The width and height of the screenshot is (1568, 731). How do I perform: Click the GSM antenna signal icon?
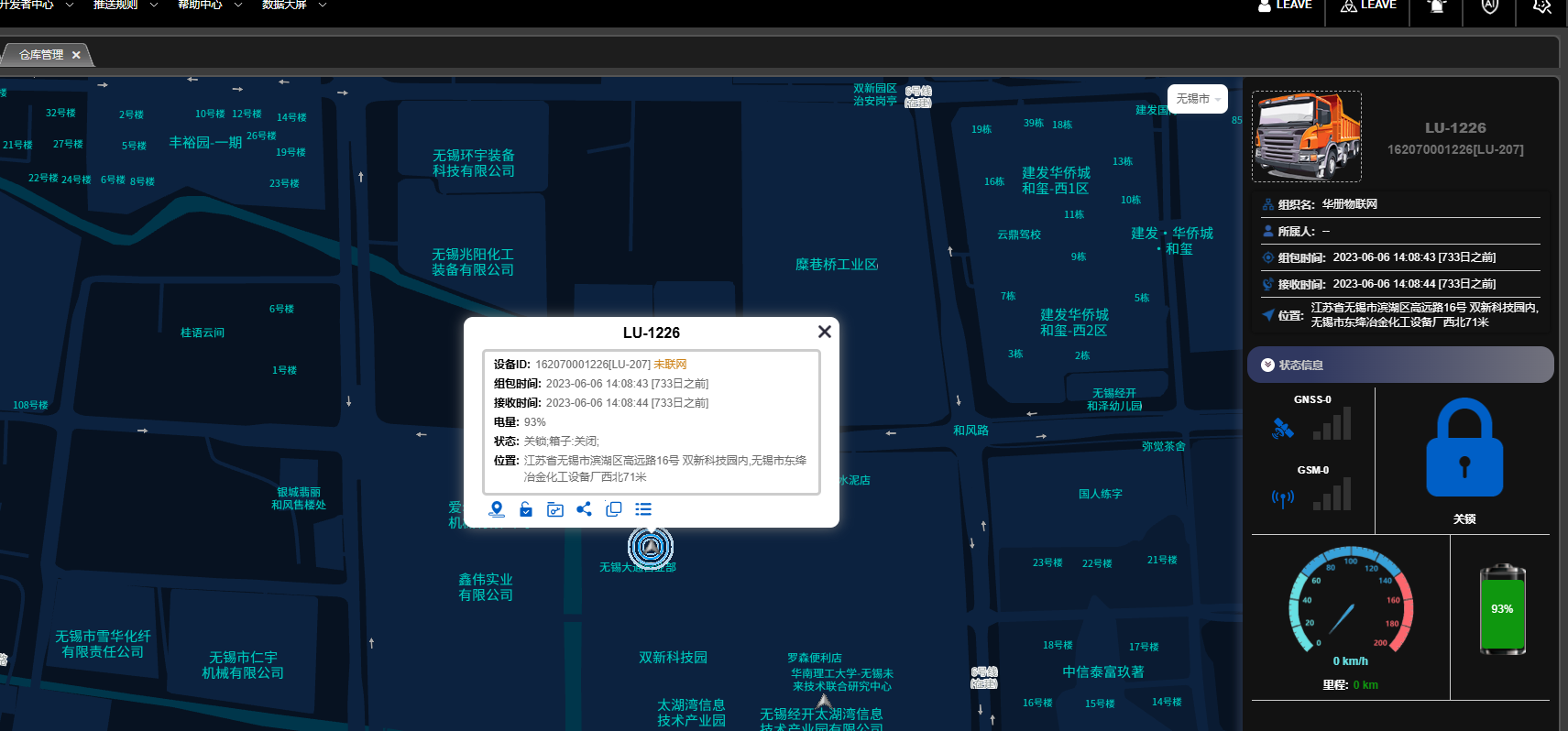click(x=1283, y=497)
